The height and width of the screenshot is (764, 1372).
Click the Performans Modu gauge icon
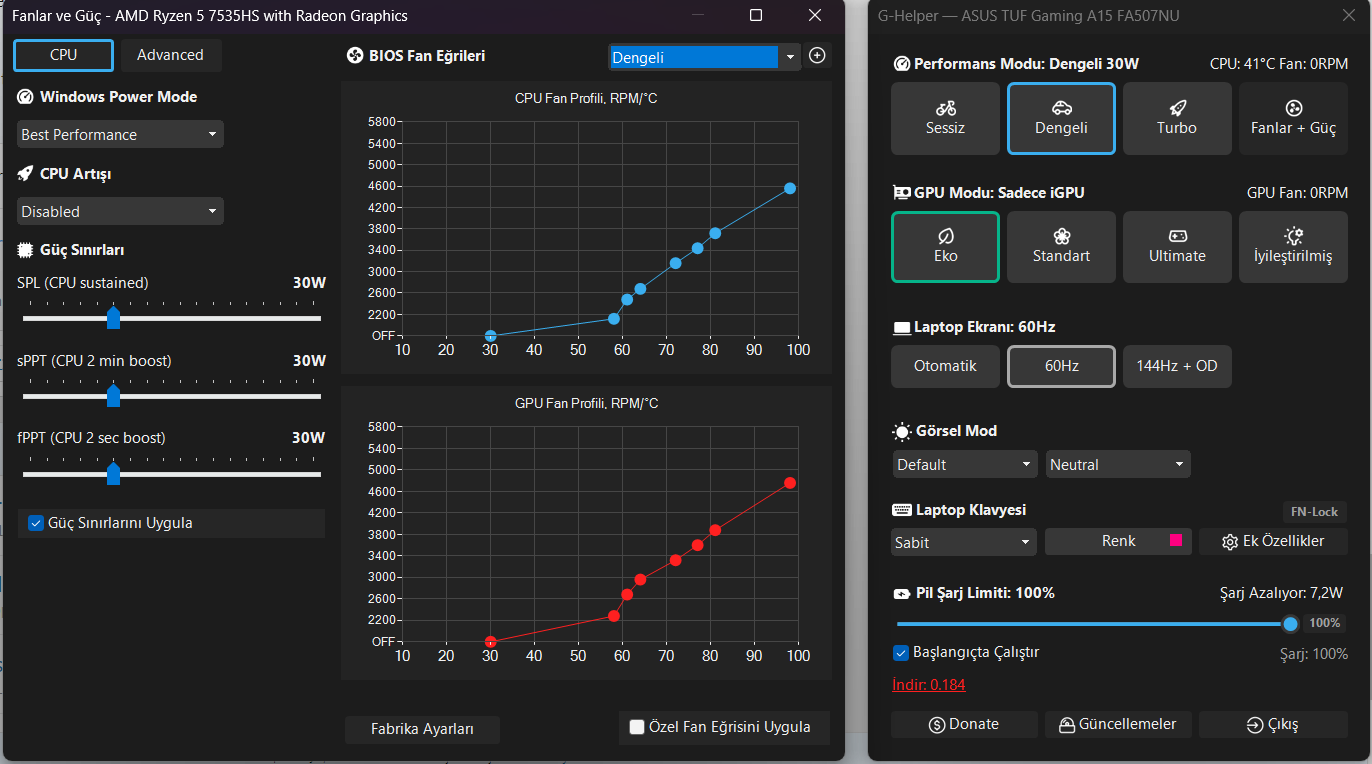pos(901,64)
